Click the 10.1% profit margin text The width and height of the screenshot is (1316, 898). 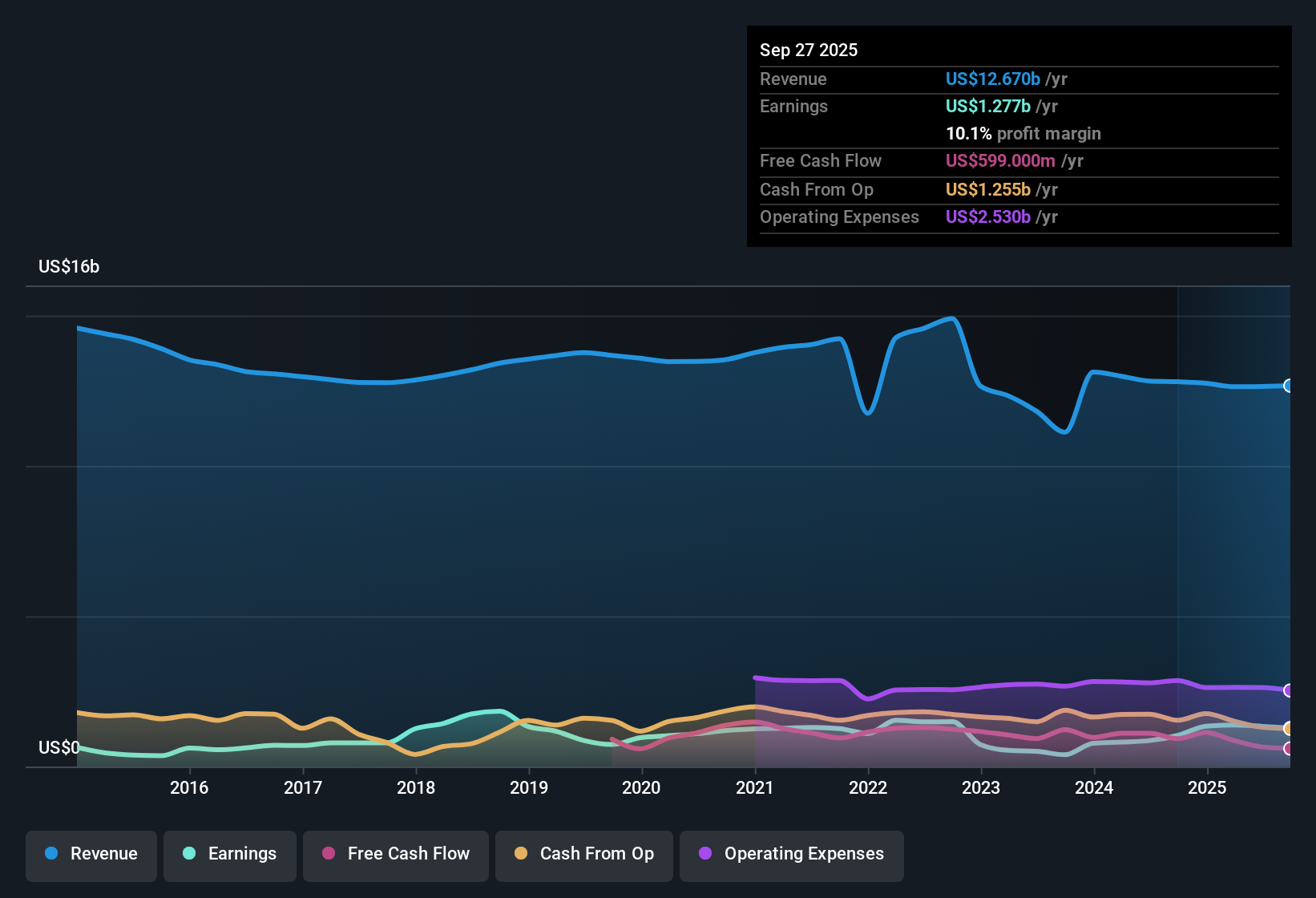[x=1023, y=134]
